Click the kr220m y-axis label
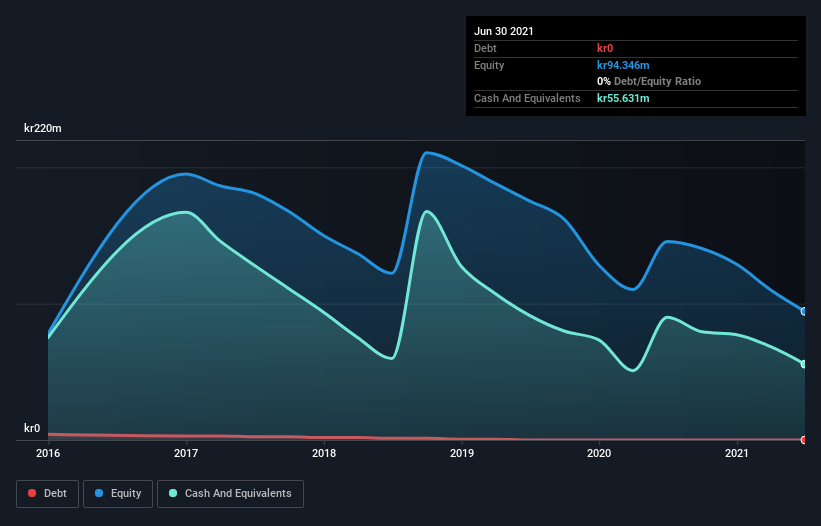The image size is (821, 526). click(x=42, y=128)
